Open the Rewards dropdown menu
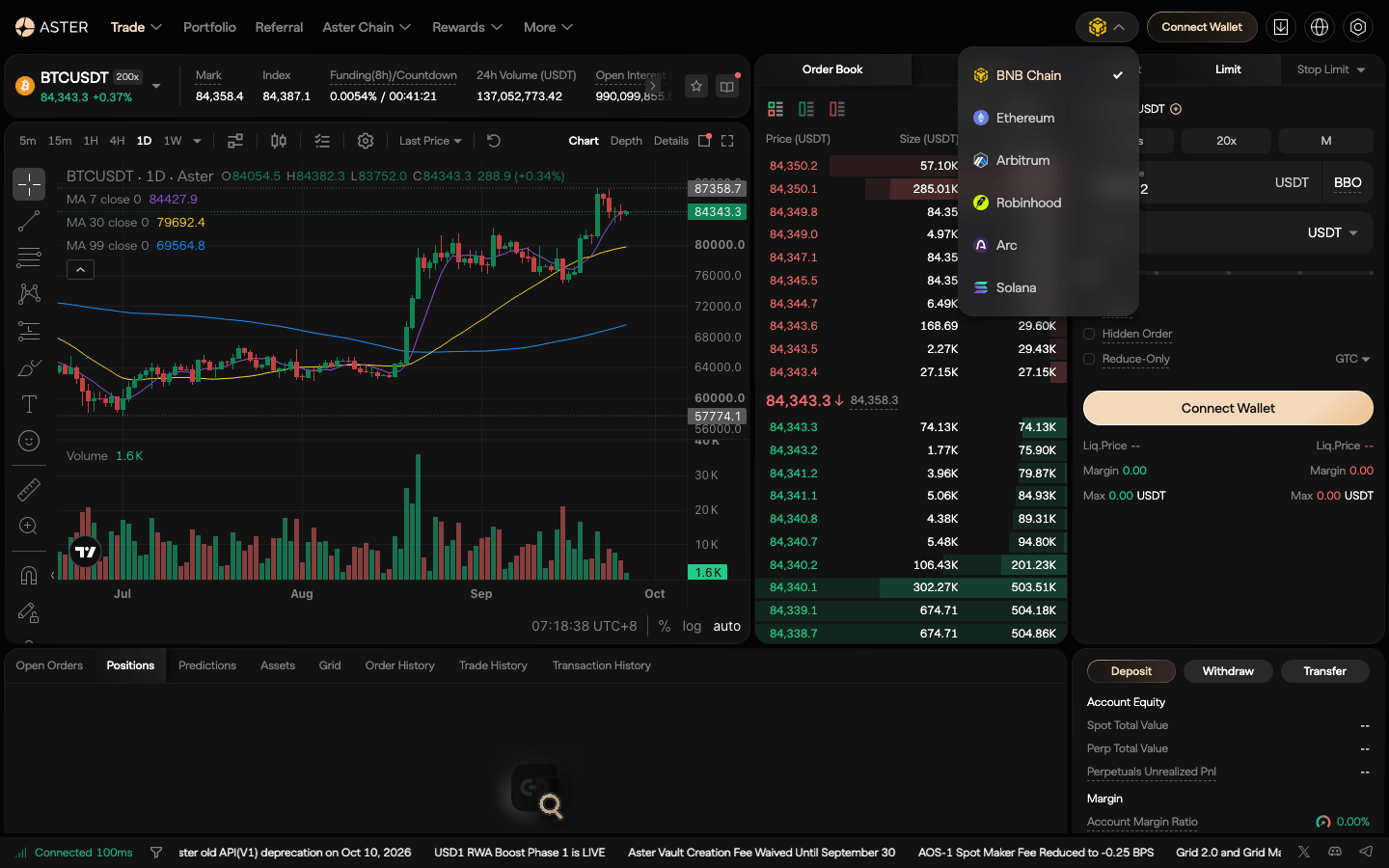 point(468,27)
